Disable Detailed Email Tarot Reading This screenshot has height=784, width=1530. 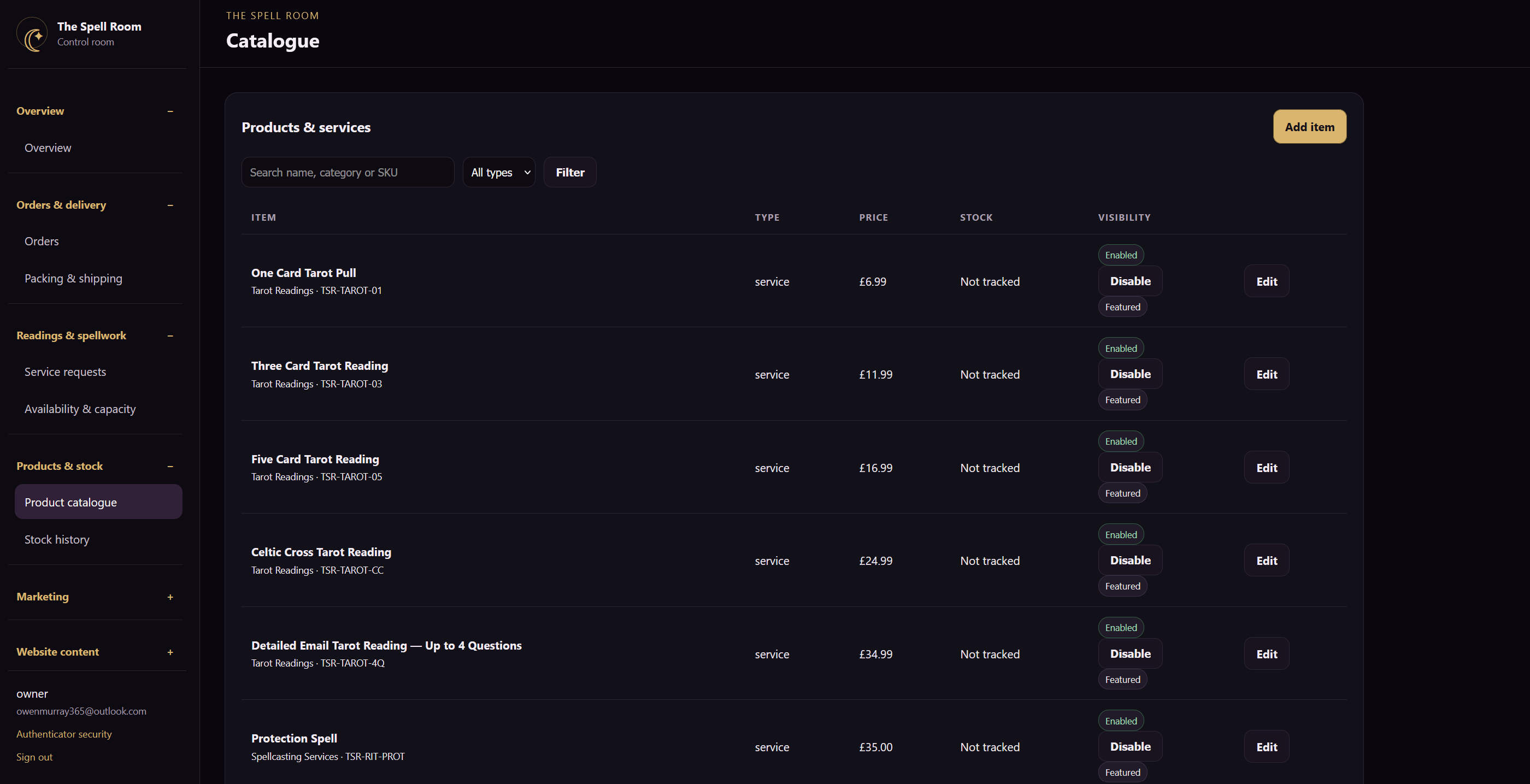1130,653
